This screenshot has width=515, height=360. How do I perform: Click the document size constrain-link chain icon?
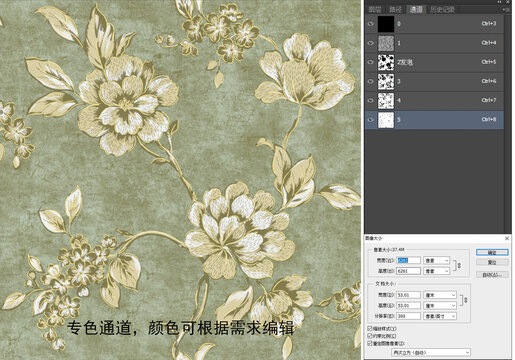pos(466,300)
